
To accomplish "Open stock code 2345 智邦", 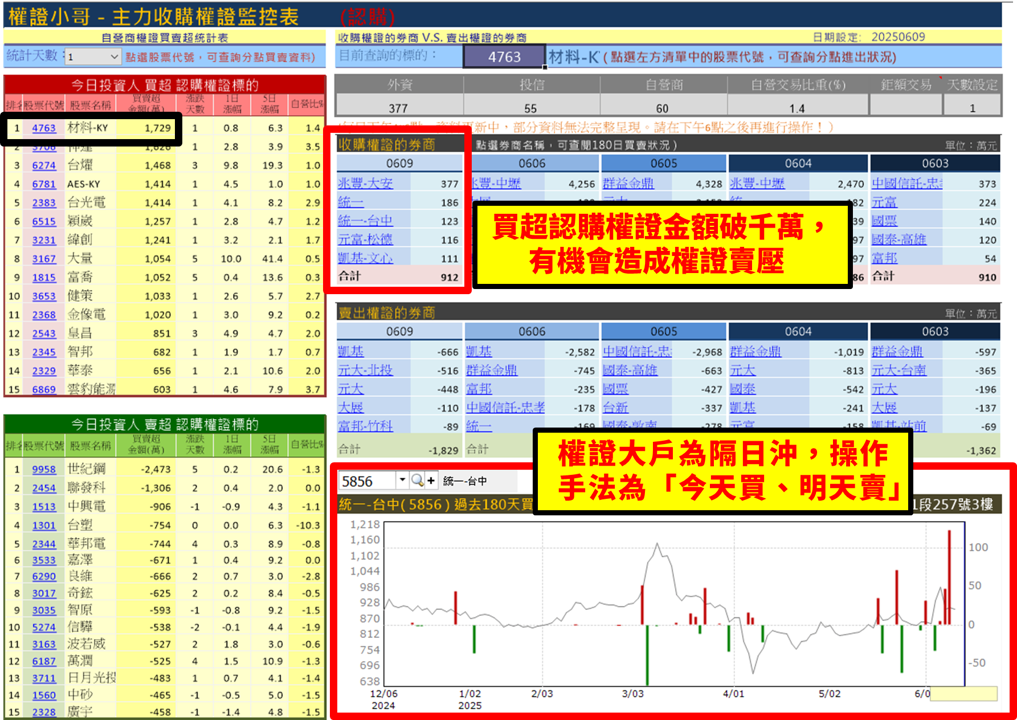I will click(44, 352).
